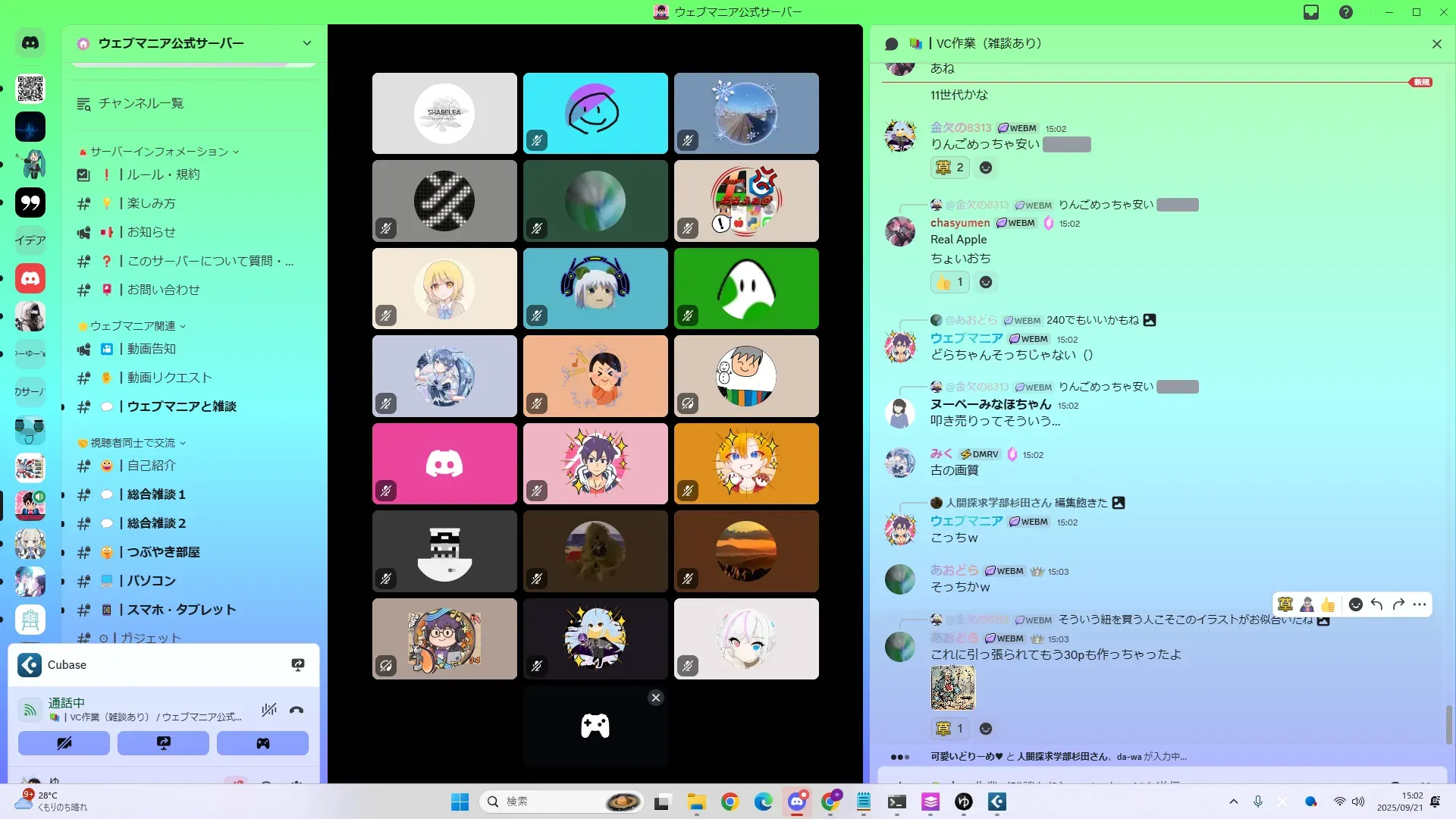Start screen share from call panel
1456x819 pixels.
pyautogui.click(x=163, y=743)
